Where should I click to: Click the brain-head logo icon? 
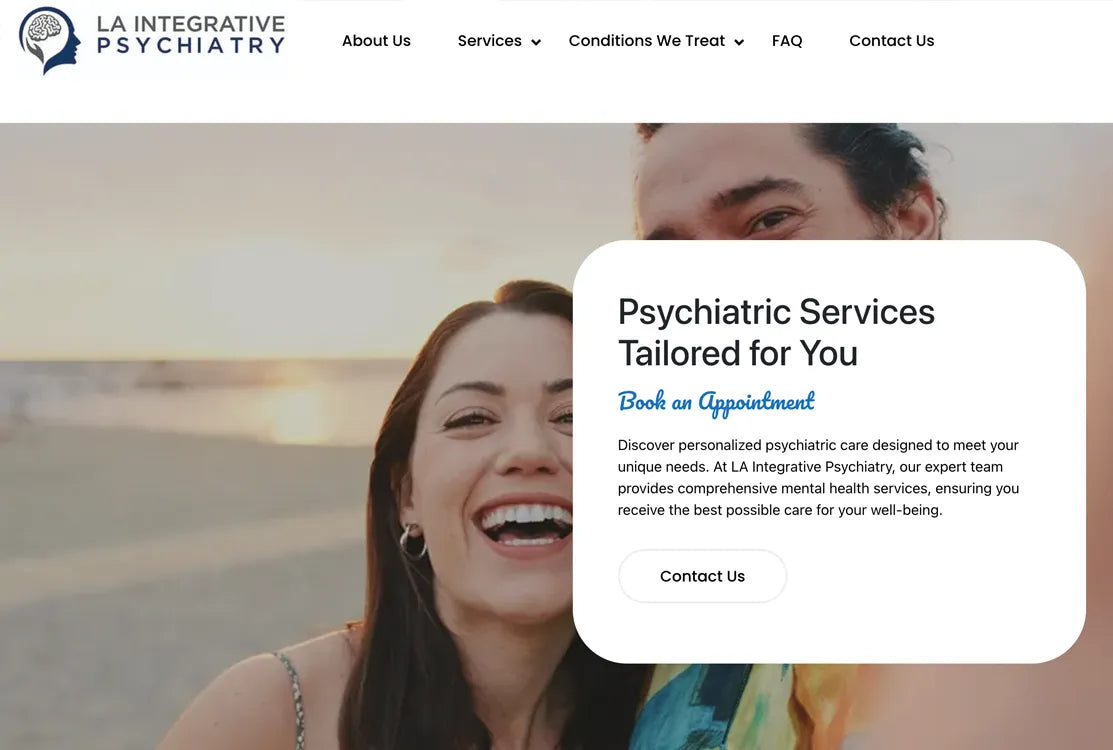pos(49,40)
